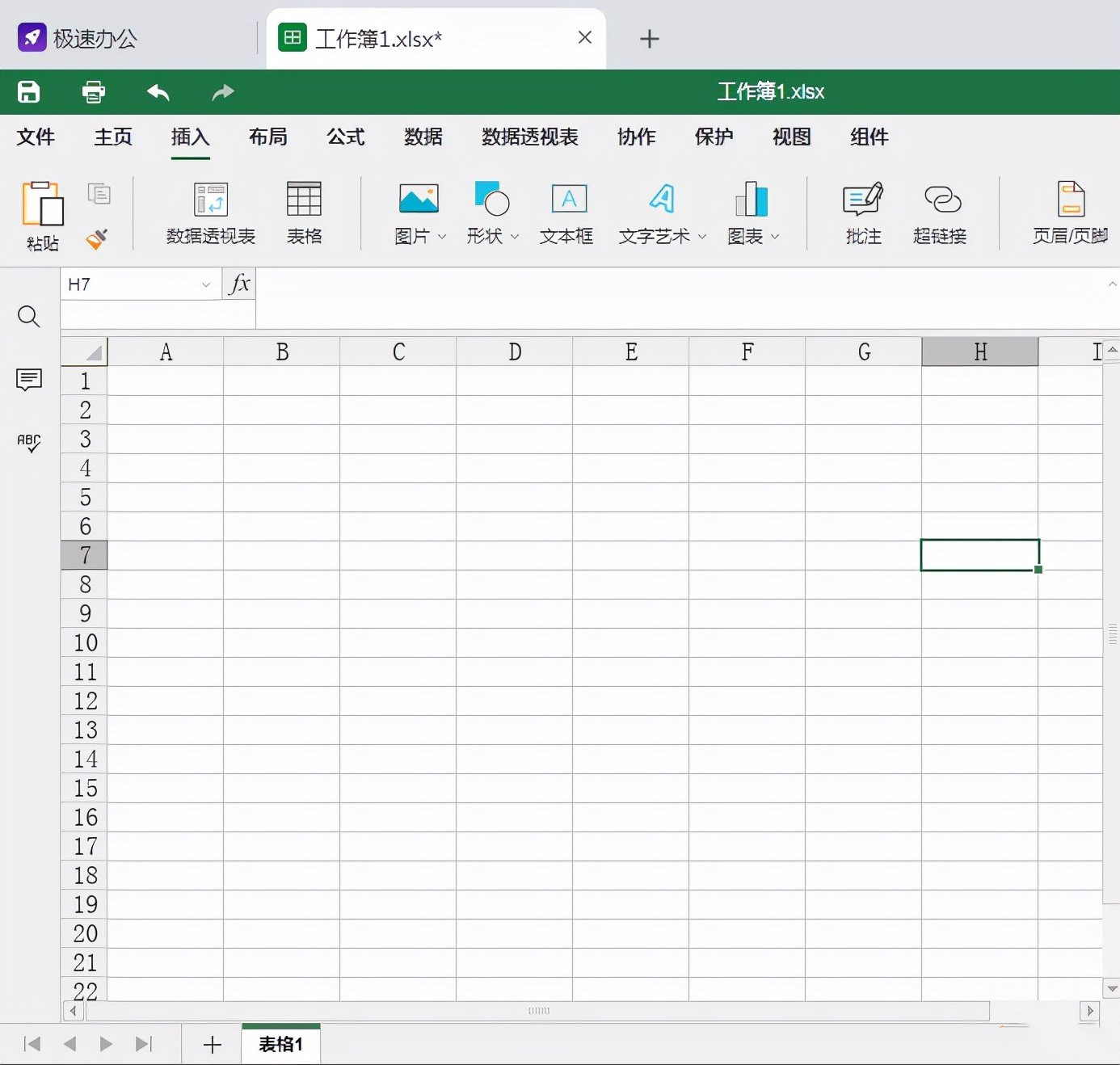This screenshot has width=1120, height=1065.
Task: Switch to the 协作 ribbon tab
Action: (637, 137)
